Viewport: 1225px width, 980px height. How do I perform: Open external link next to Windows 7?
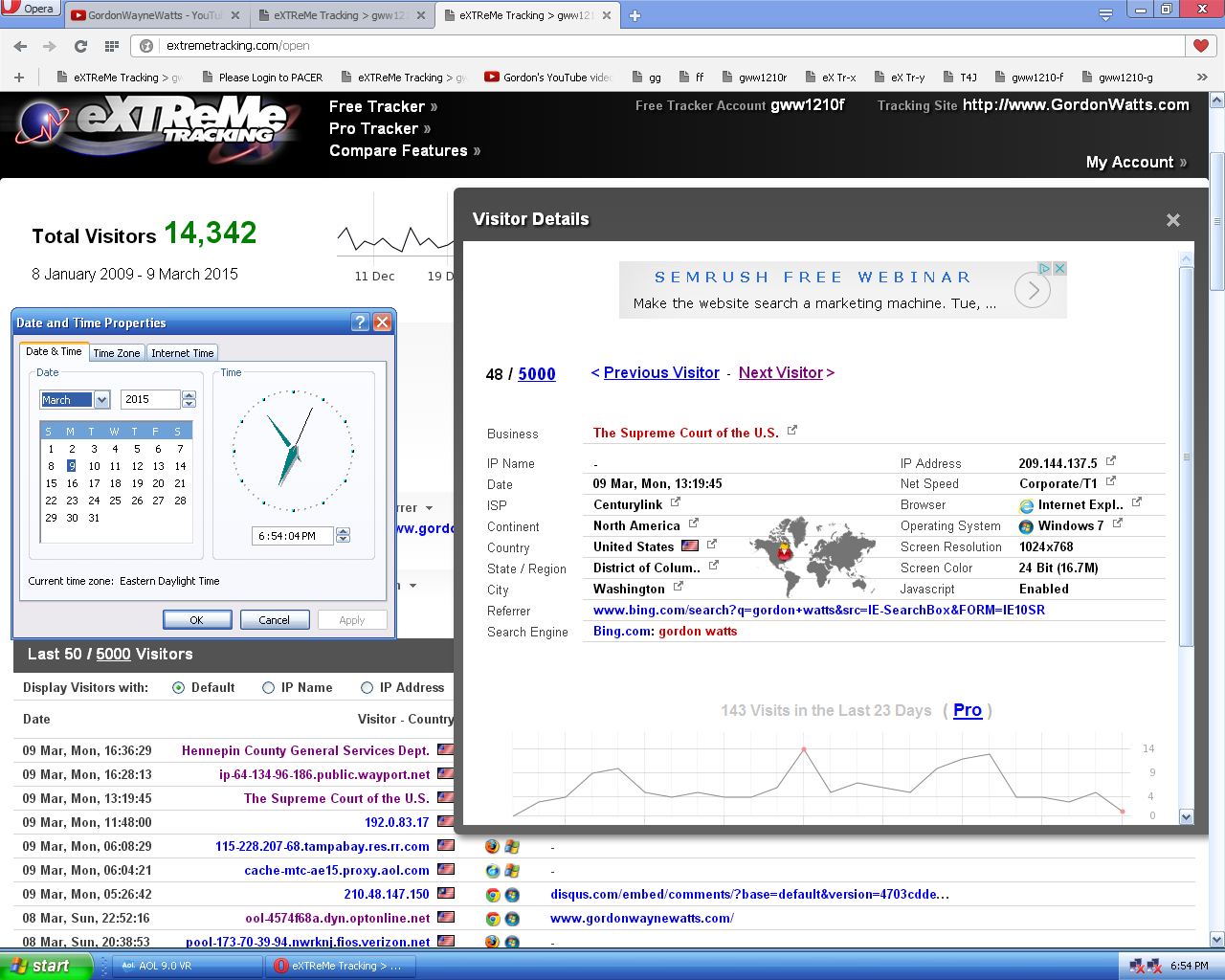pyautogui.click(x=1117, y=523)
